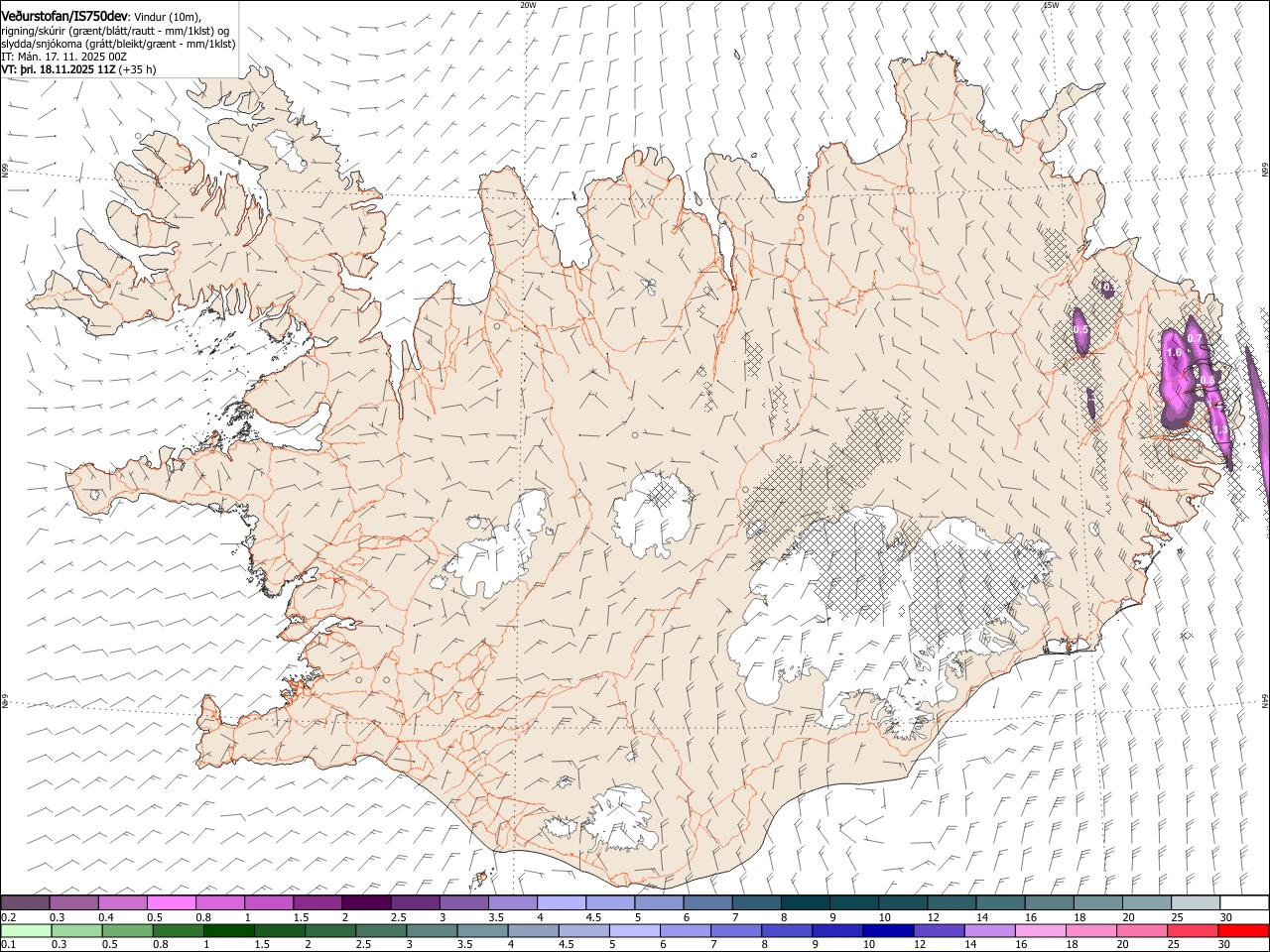Screen dimensions: 1270x952
Task: Pick the lower legend pink swatch starting at 18
Action: (1091, 931)
